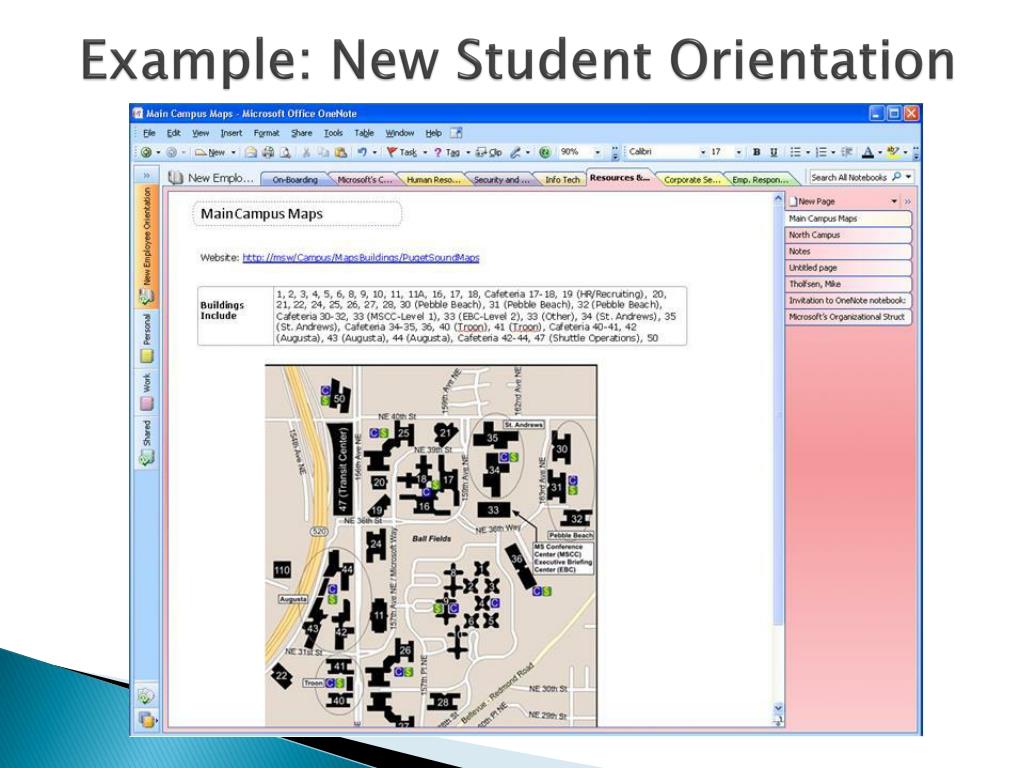Open the Tag dropdown arrow

468,152
